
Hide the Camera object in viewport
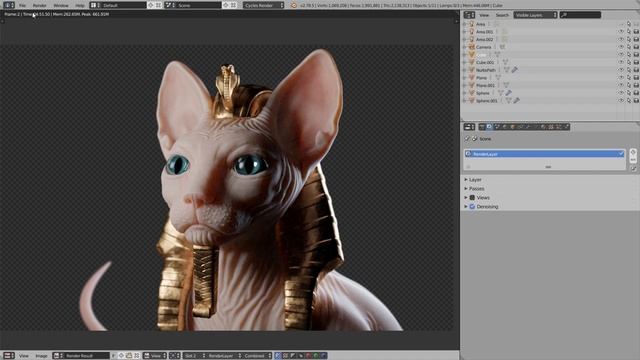[x=621, y=47]
